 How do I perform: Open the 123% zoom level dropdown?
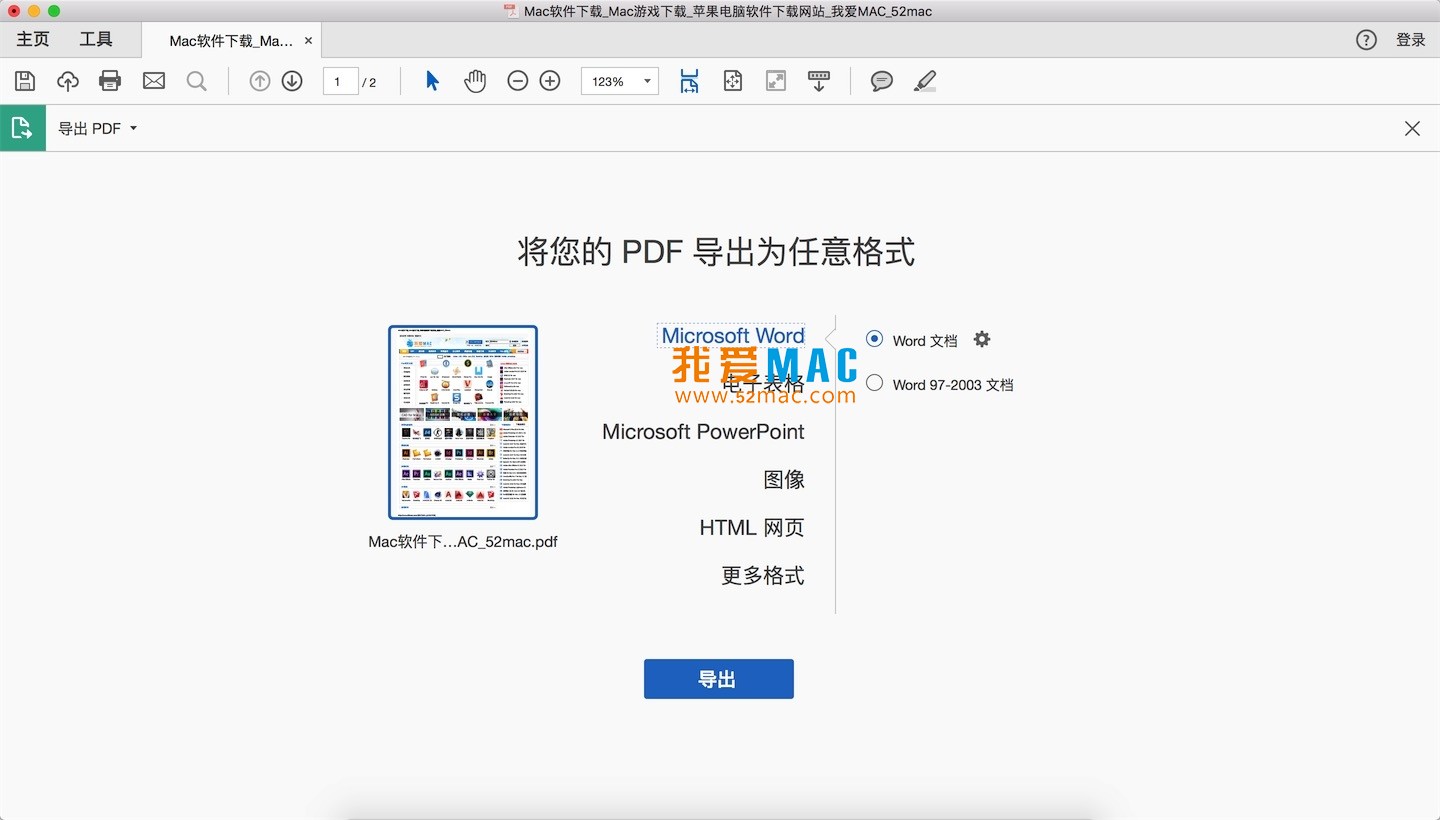point(620,81)
